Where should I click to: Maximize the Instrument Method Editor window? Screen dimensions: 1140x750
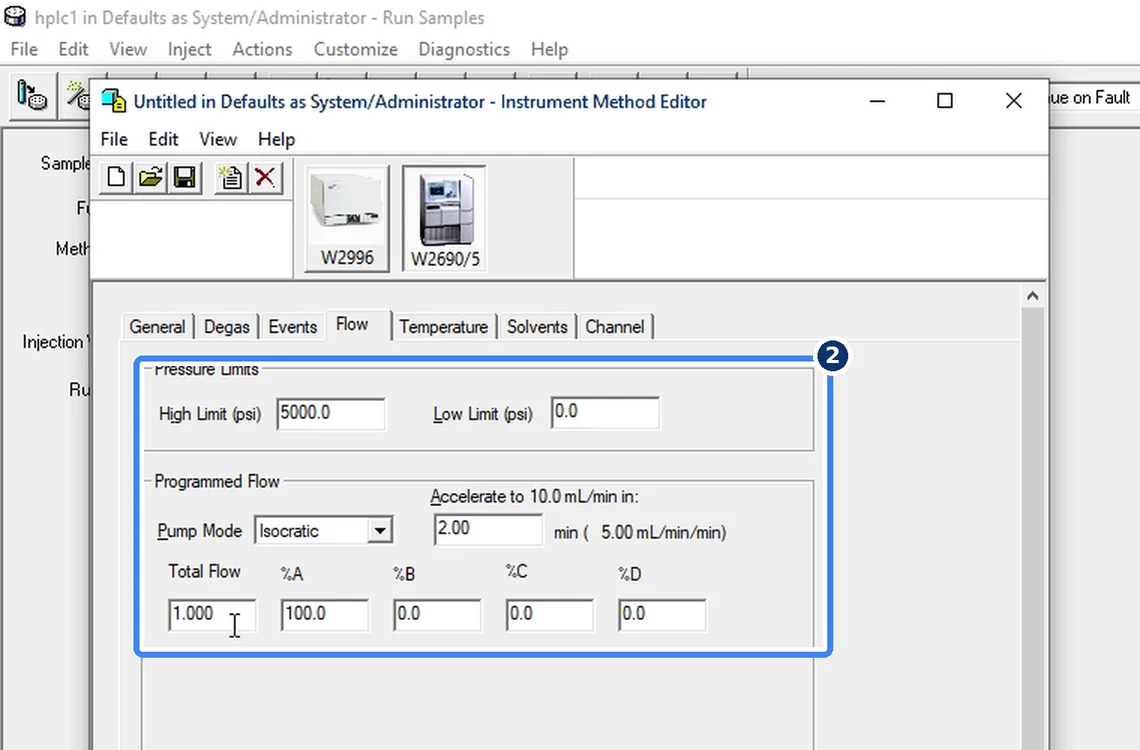[x=944, y=101]
